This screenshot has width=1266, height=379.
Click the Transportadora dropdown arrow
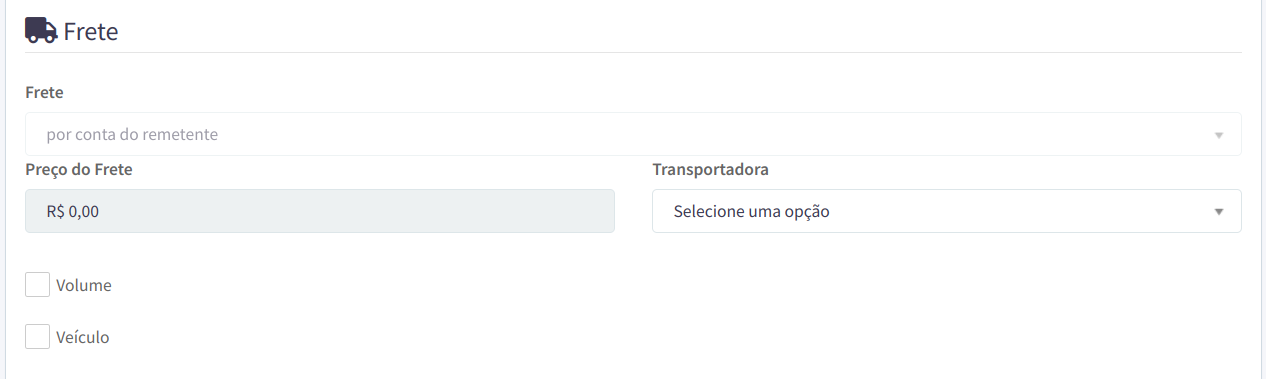[x=1218, y=212]
